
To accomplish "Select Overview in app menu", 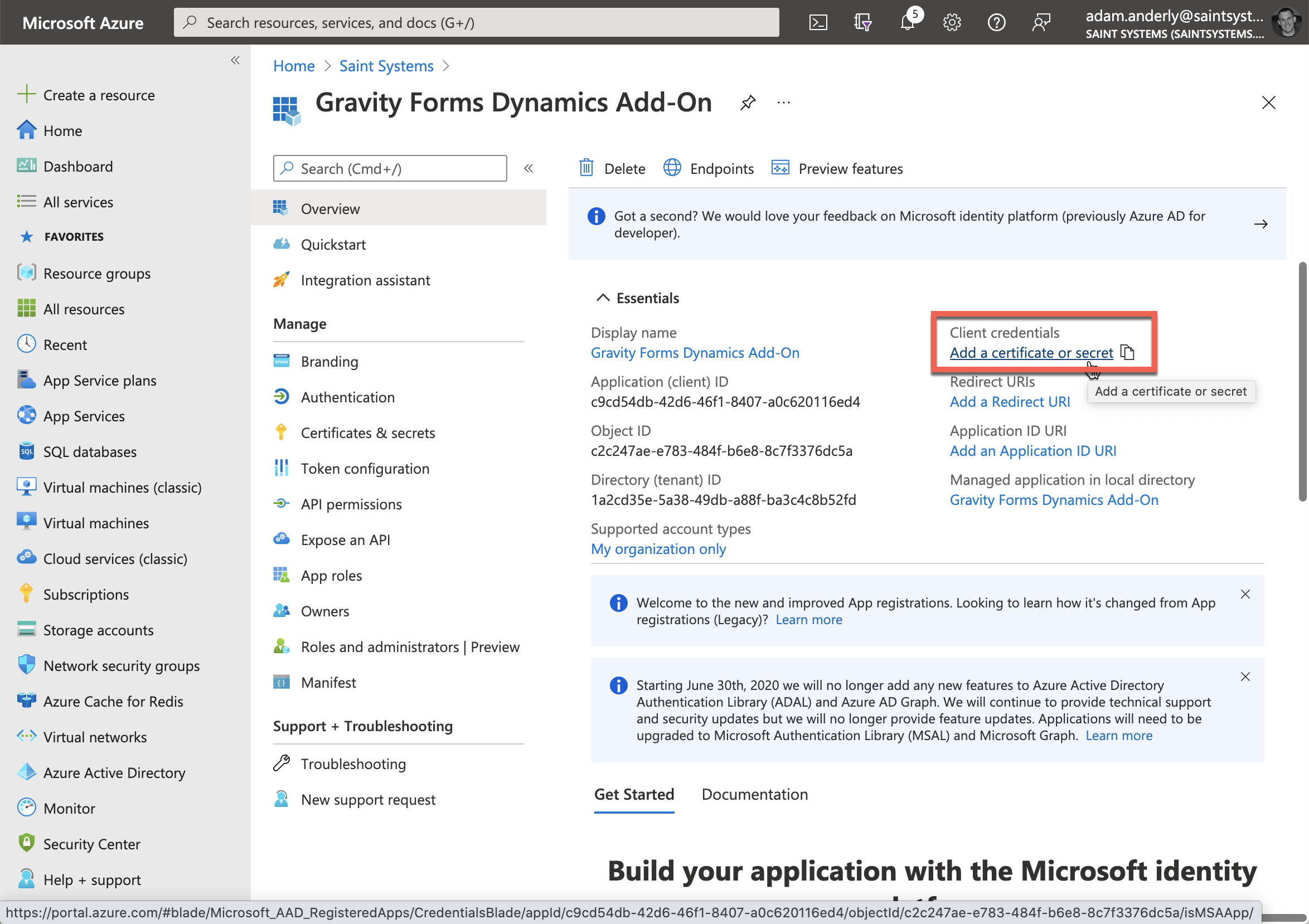I will [x=399, y=208].
